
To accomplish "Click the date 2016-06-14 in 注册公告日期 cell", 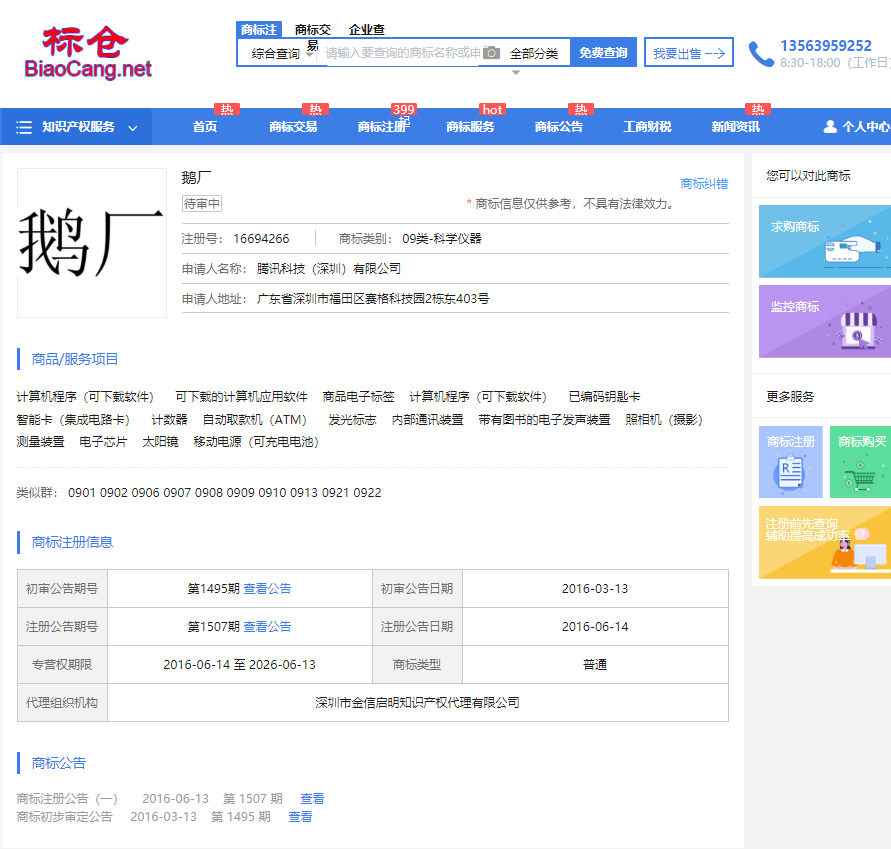I will coord(595,627).
